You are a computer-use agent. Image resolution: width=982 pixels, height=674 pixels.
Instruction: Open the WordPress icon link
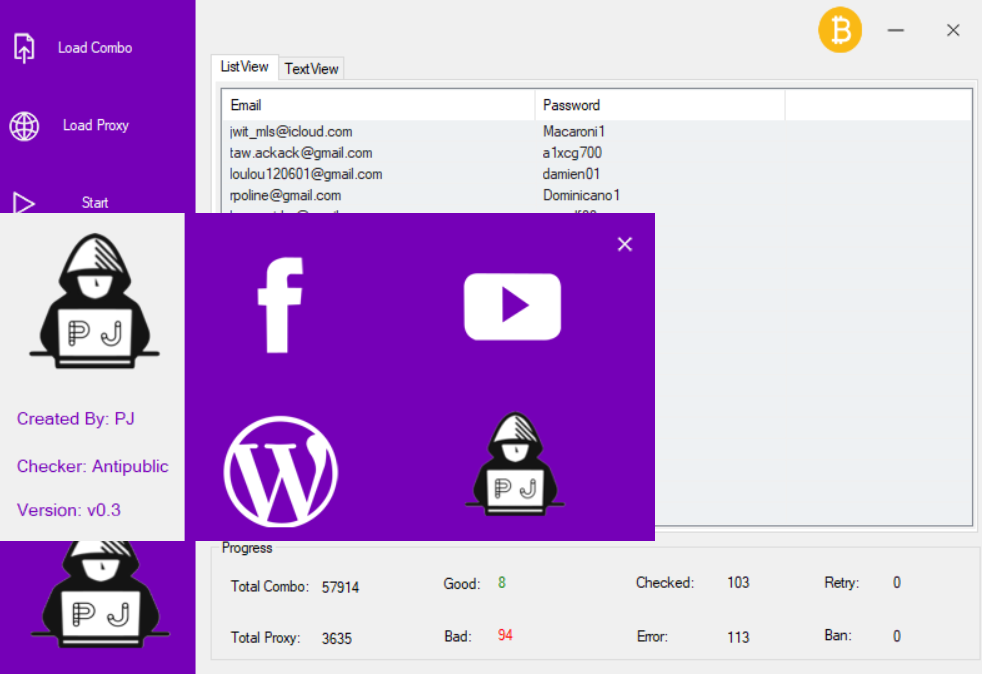(x=281, y=471)
